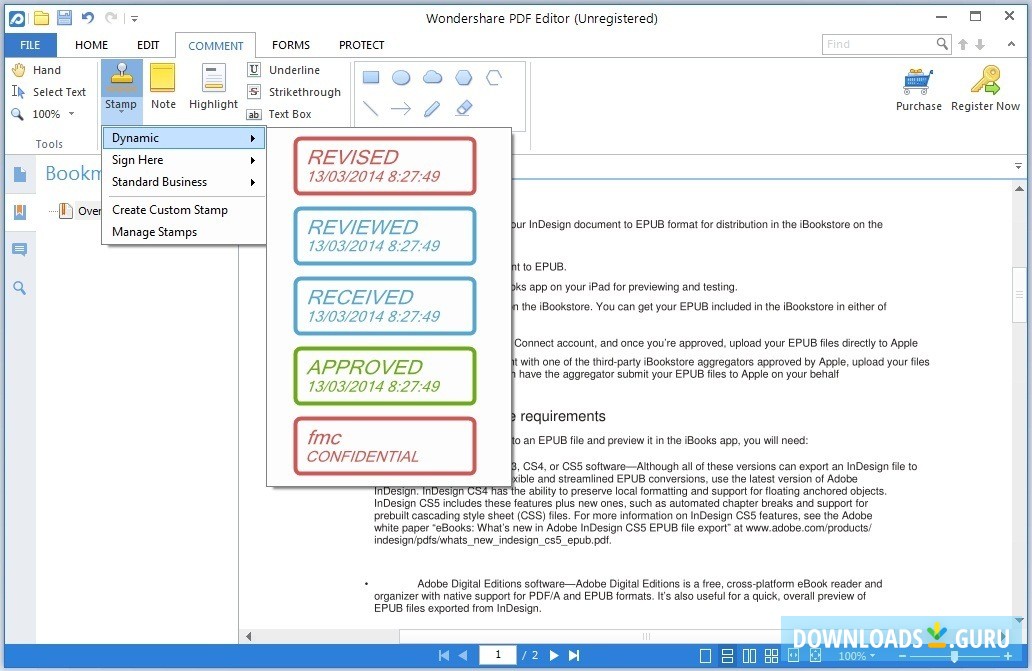Select the eraser tool

coord(464,108)
